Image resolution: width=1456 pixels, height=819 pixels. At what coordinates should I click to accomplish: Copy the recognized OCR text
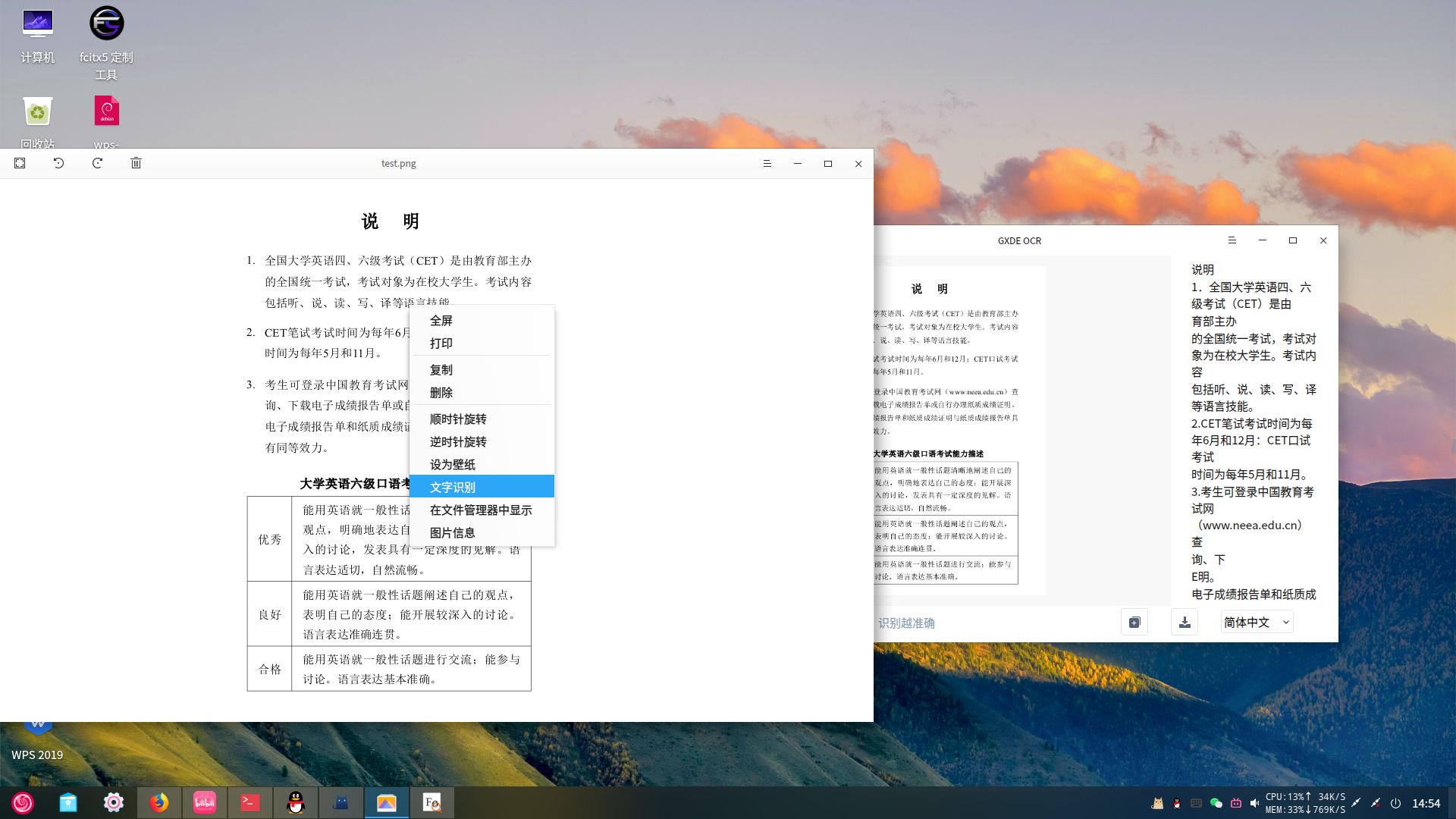tap(1134, 622)
